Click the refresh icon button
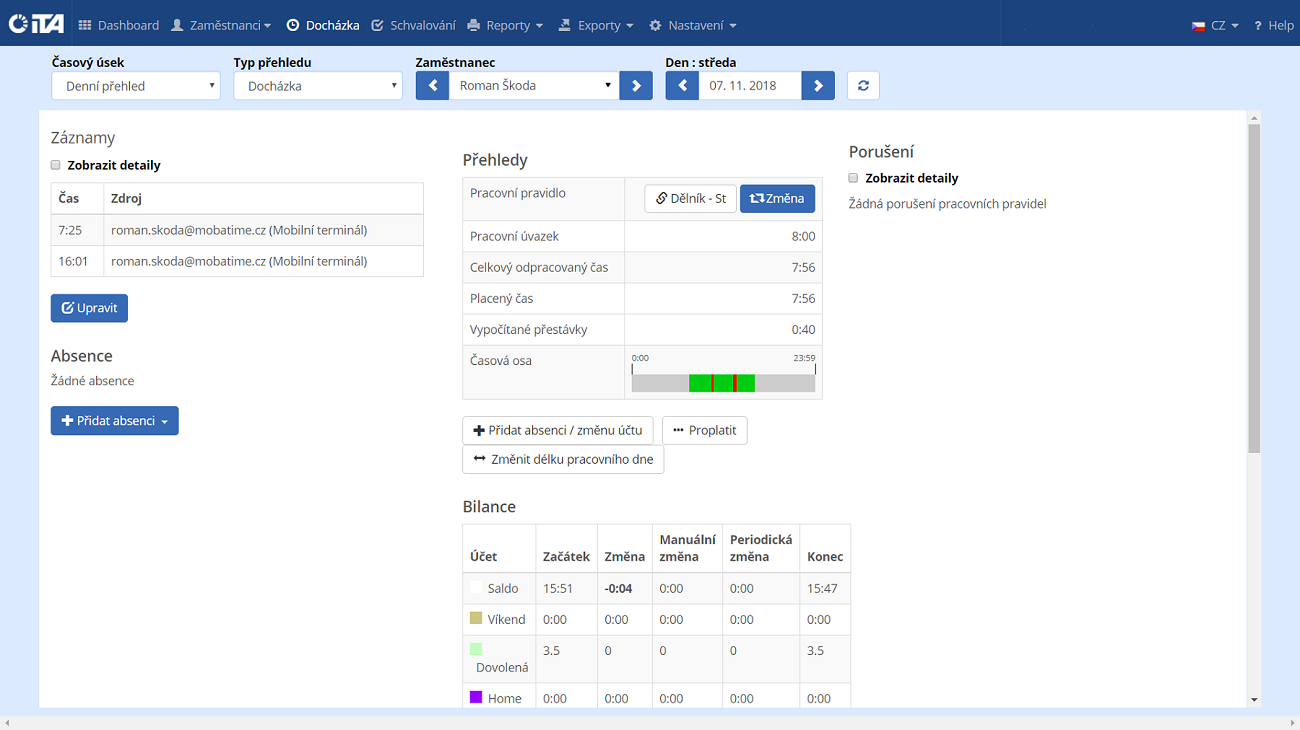The height and width of the screenshot is (730, 1300). (x=863, y=86)
